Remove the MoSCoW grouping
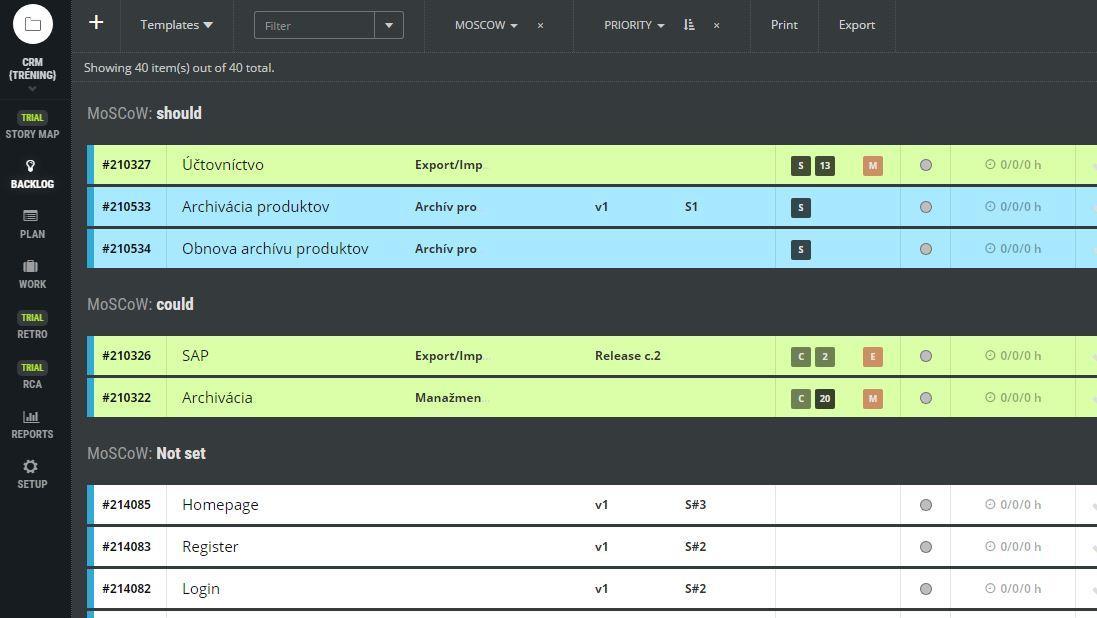Image resolution: width=1097 pixels, height=618 pixels. (540, 25)
